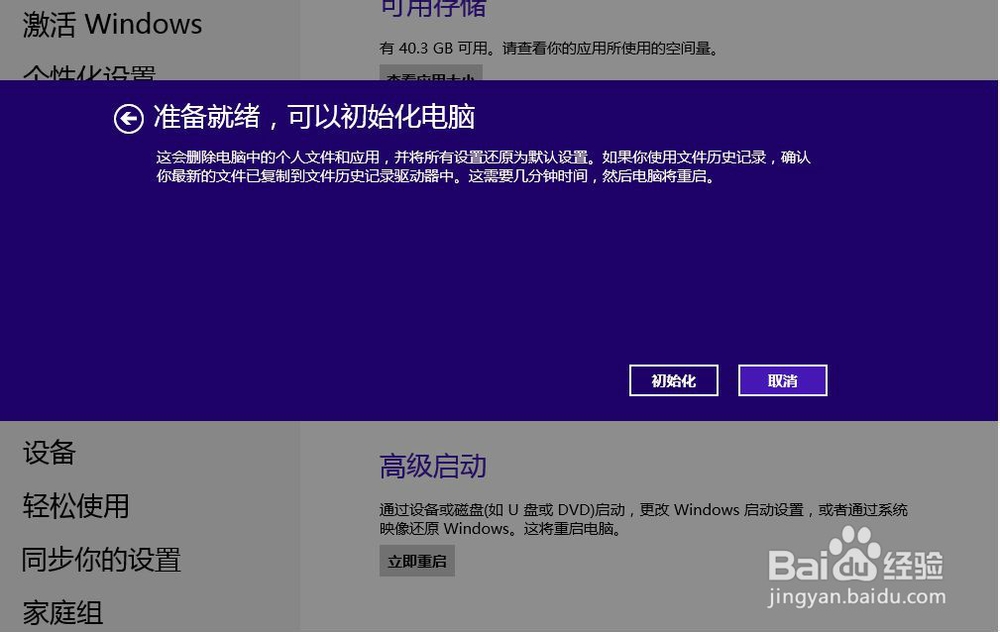Viewport: 1000px width, 632px height.
Task: Select 设备 in the settings sidebar
Action: pyautogui.click(x=49, y=453)
